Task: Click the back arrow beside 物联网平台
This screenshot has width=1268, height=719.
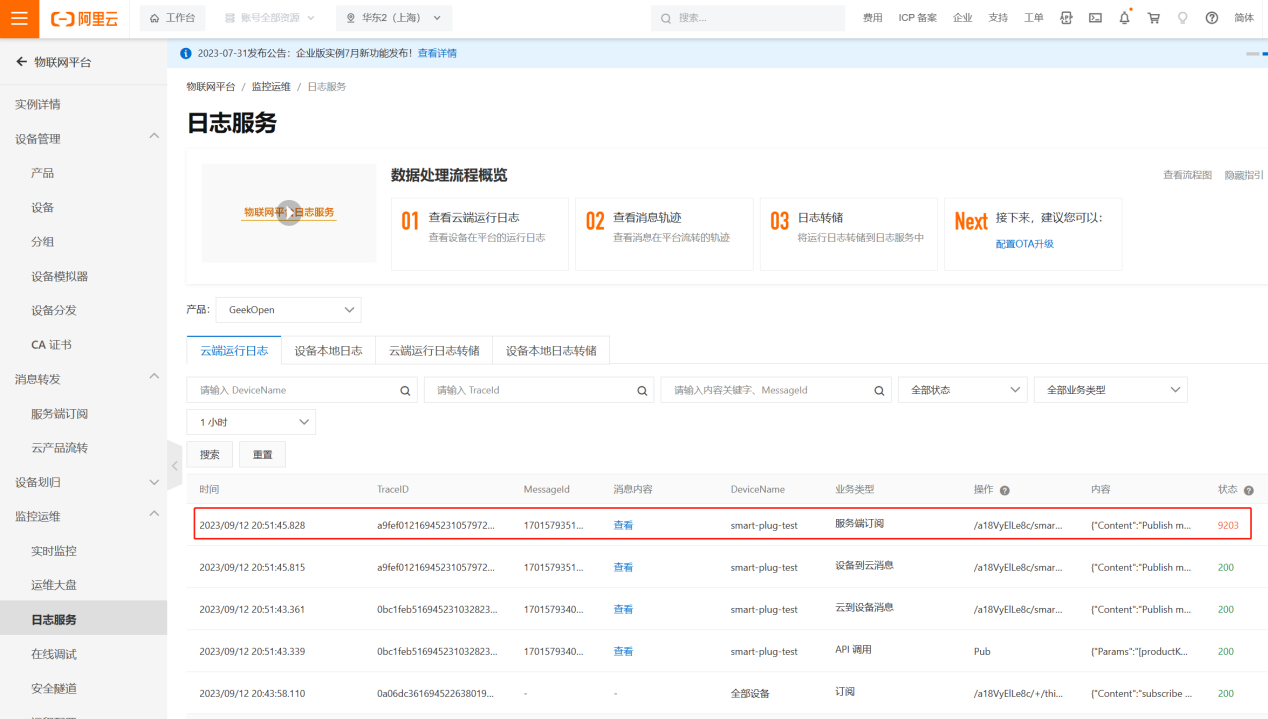Action: coord(21,62)
